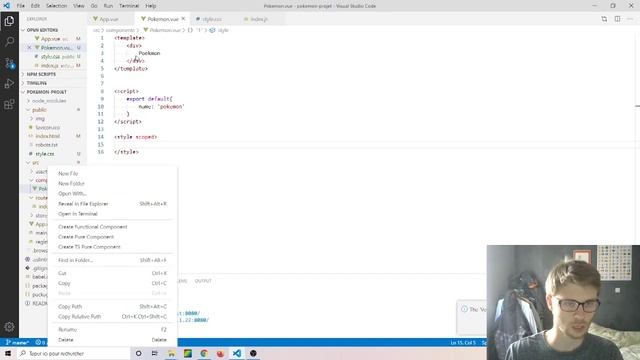640x360 pixels.
Task: Open index.html in file tree
Action: [53, 136]
